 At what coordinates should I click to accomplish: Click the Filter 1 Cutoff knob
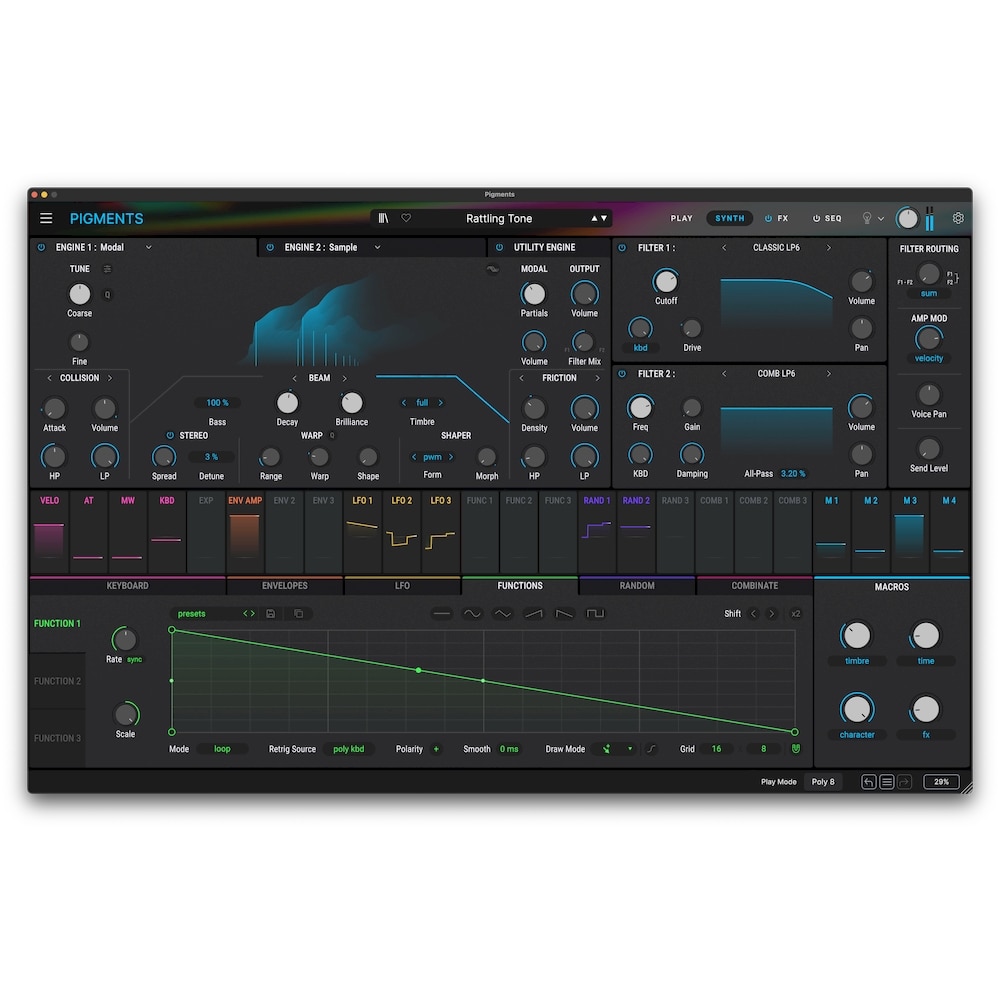click(x=665, y=281)
